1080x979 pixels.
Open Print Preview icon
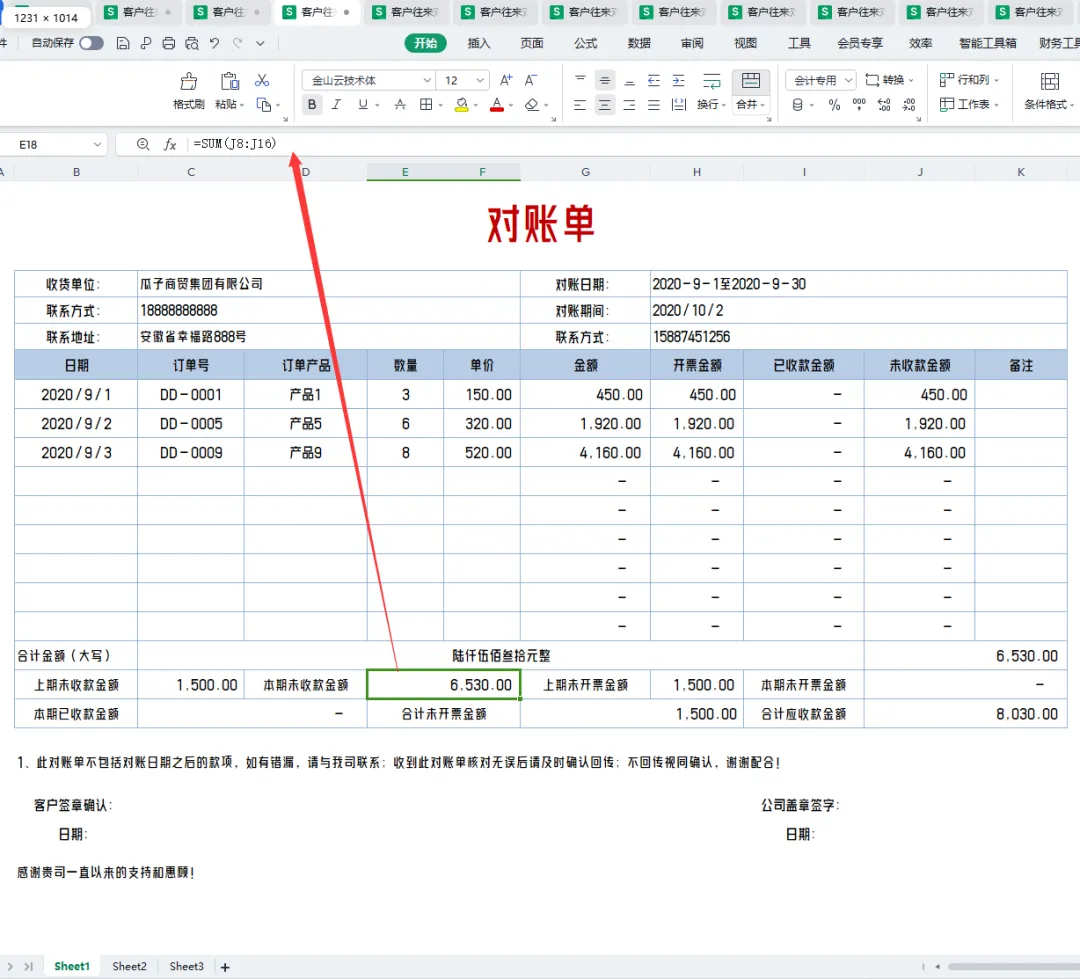click(192, 43)
